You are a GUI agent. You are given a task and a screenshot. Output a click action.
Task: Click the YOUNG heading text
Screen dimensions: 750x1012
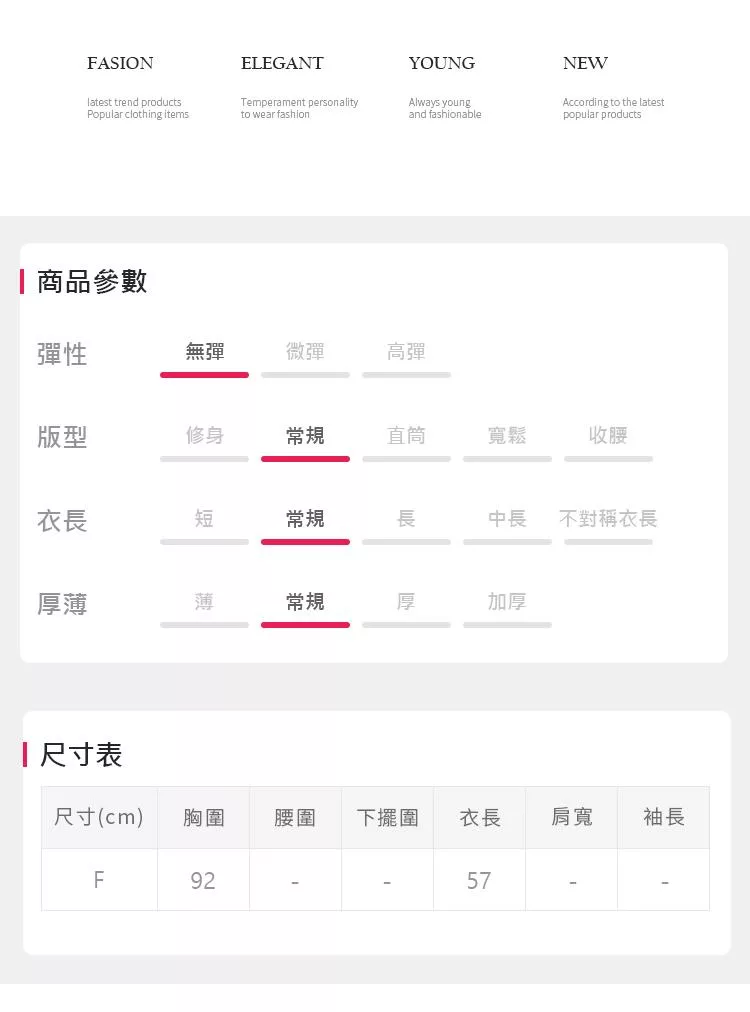441,63
